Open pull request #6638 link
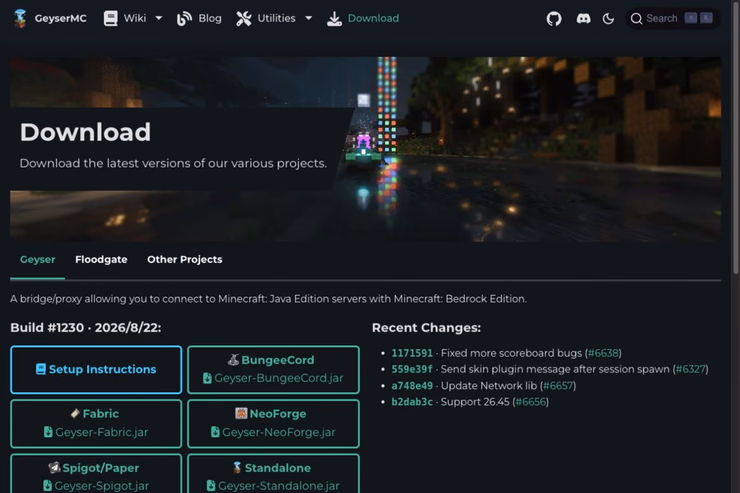Viewport: 740px width, 493px height. click(603, 353)
